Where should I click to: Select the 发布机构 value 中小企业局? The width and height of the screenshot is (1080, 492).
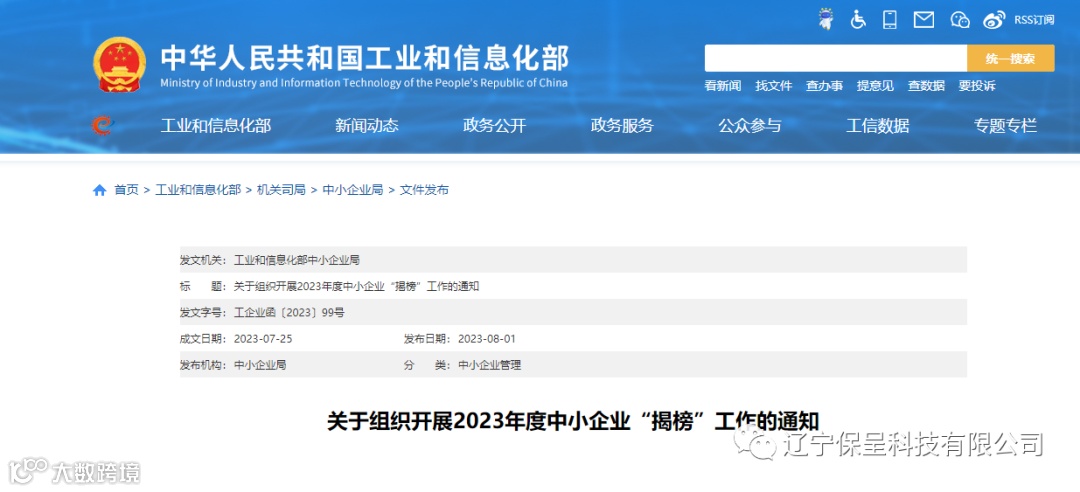point(260,365)
